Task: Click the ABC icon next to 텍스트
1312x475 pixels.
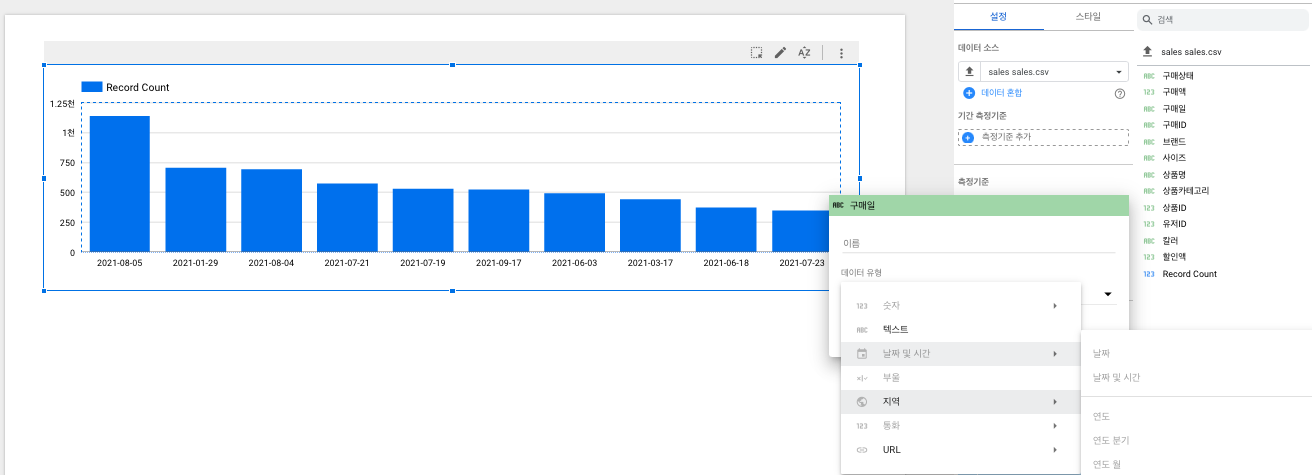Action: tap(862, 330)
